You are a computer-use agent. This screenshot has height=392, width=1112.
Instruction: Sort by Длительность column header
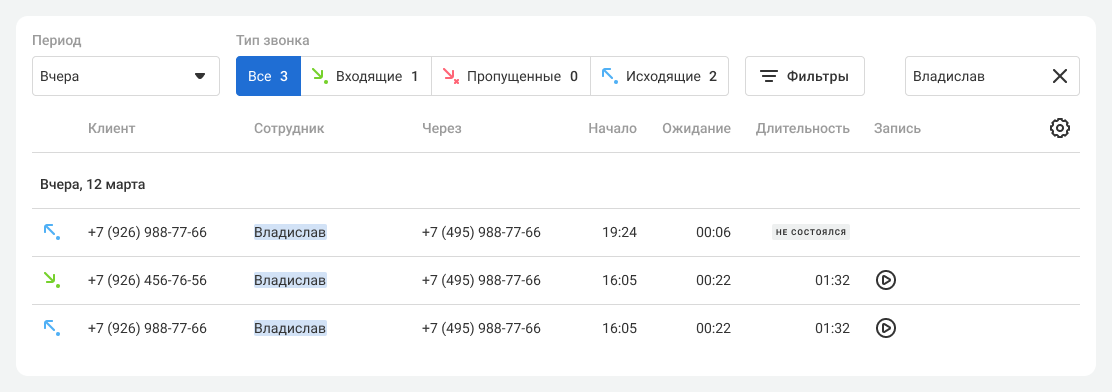pyautogui.click(x=803, y=128)
